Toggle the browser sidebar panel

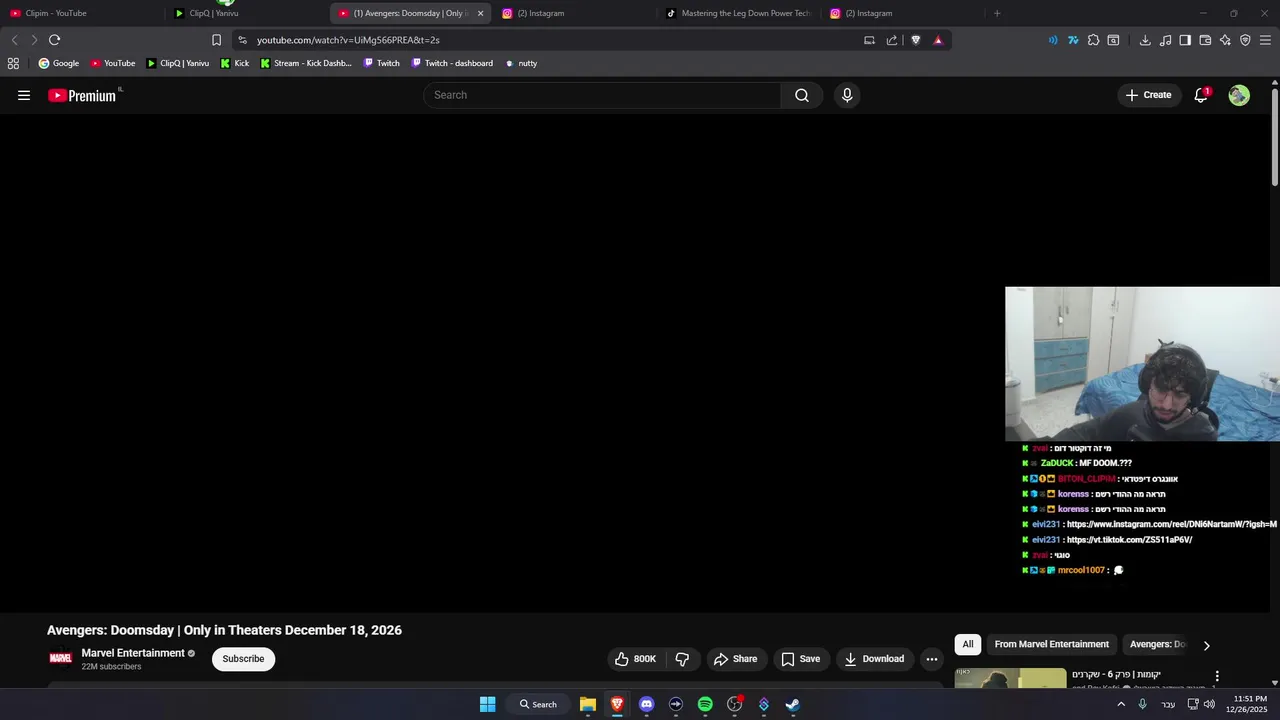pos(1185,40)
